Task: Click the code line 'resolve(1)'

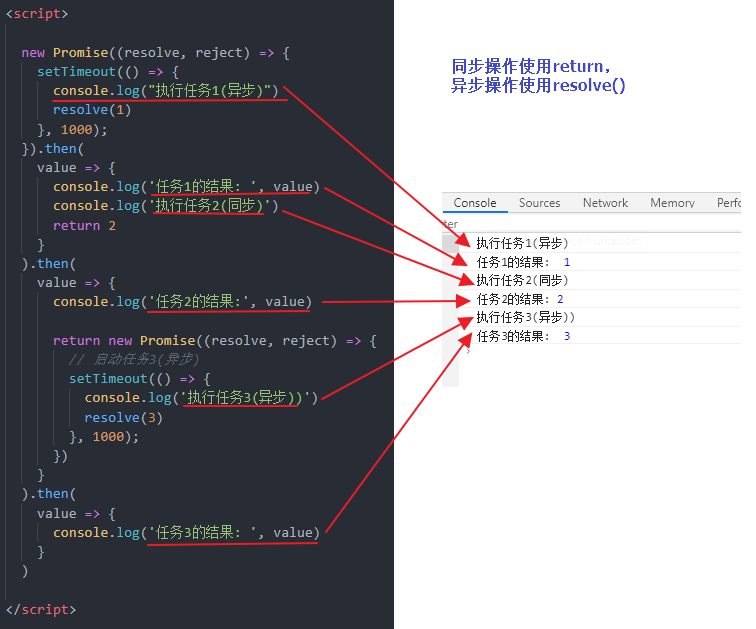Action: pyautogui.click(x=92, y=110)
